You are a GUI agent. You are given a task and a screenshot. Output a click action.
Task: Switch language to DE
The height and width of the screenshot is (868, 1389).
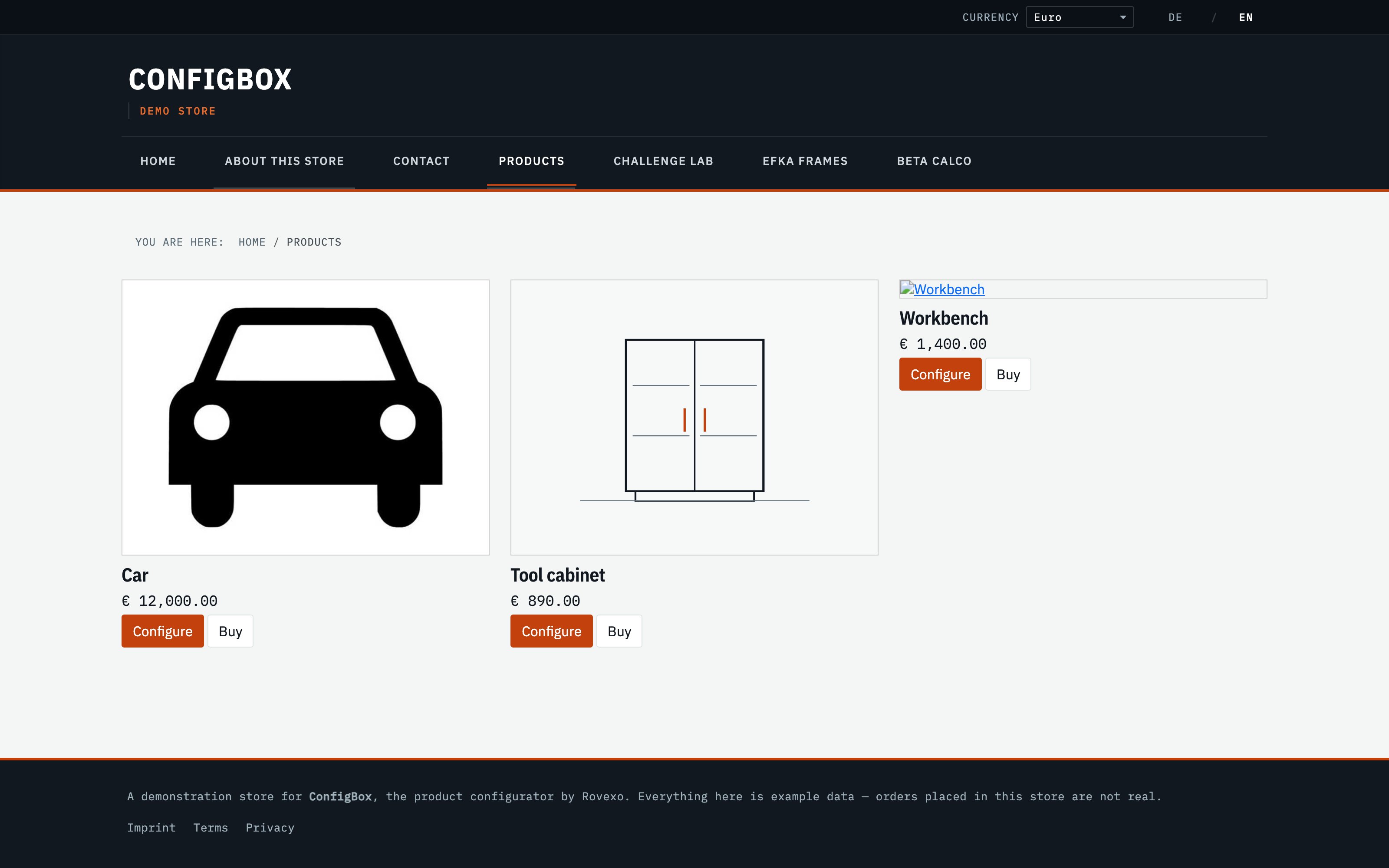pyautogui.click(x=1175, y=17)
